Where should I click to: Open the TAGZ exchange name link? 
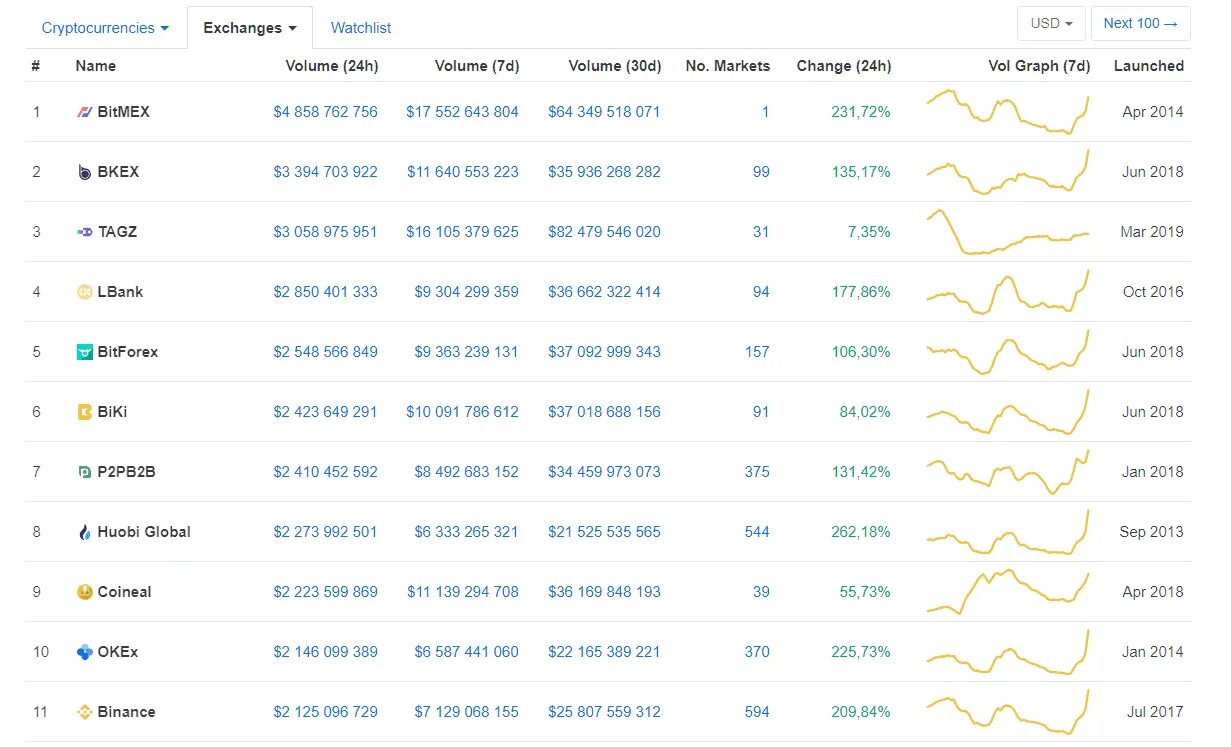click(x=118, y=232)
